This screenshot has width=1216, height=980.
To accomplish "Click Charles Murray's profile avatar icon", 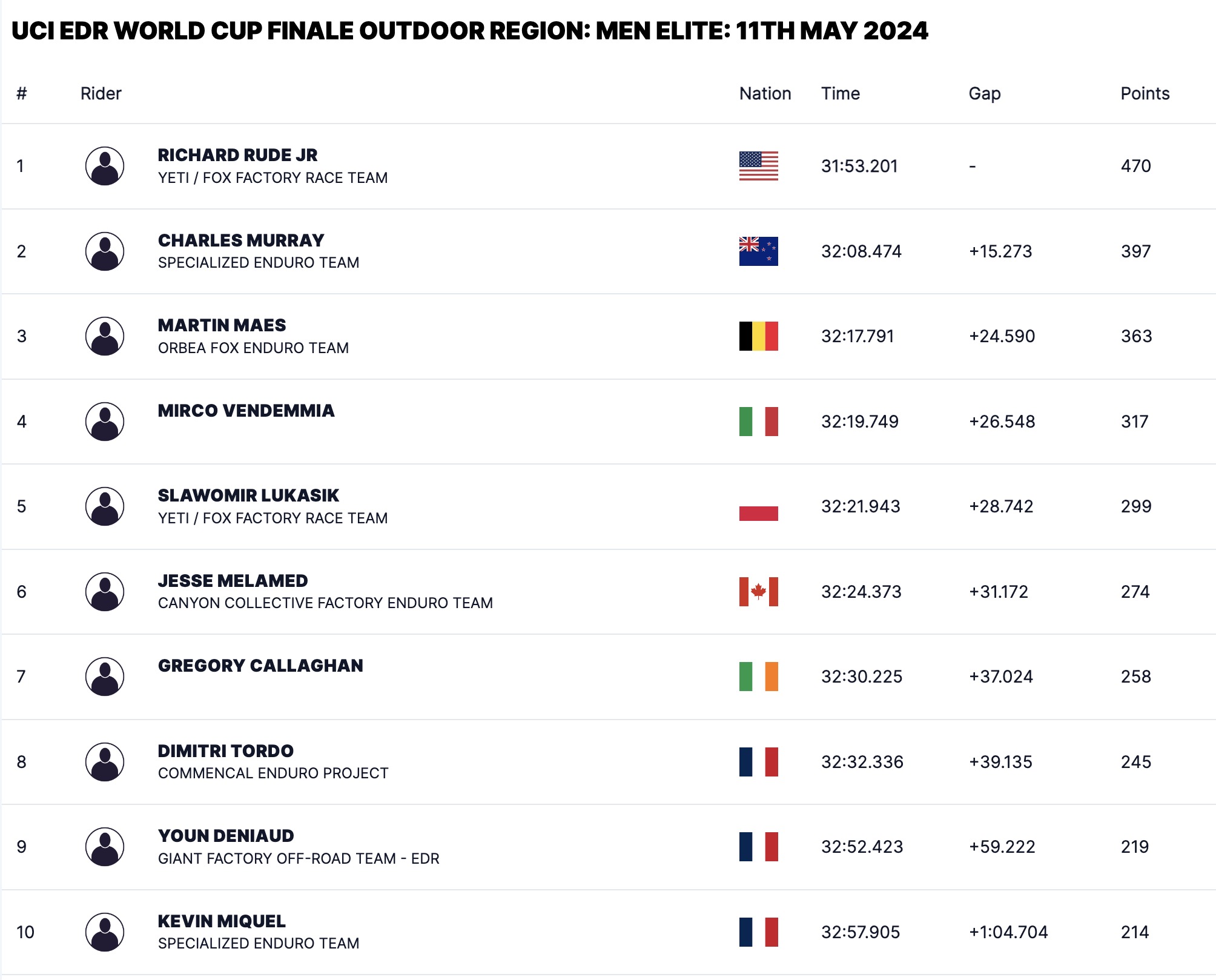I will 105,251.
